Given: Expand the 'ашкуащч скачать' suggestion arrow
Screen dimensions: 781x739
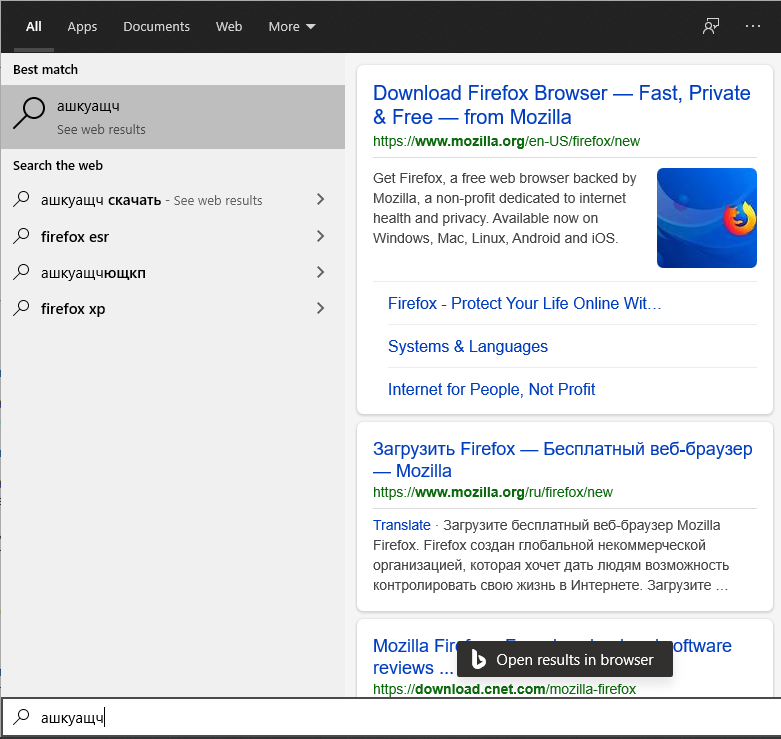Looking at the screenshot, I should (321, 199).
